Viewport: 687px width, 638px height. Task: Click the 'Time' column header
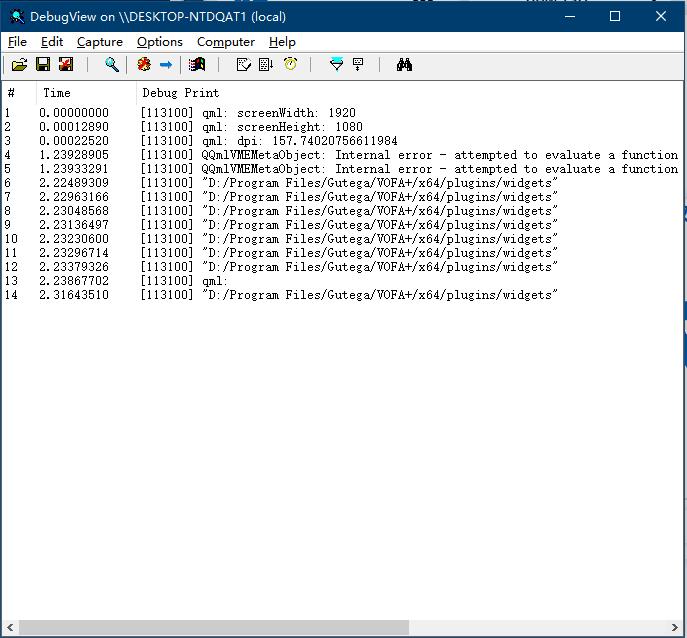click(86, 93)
